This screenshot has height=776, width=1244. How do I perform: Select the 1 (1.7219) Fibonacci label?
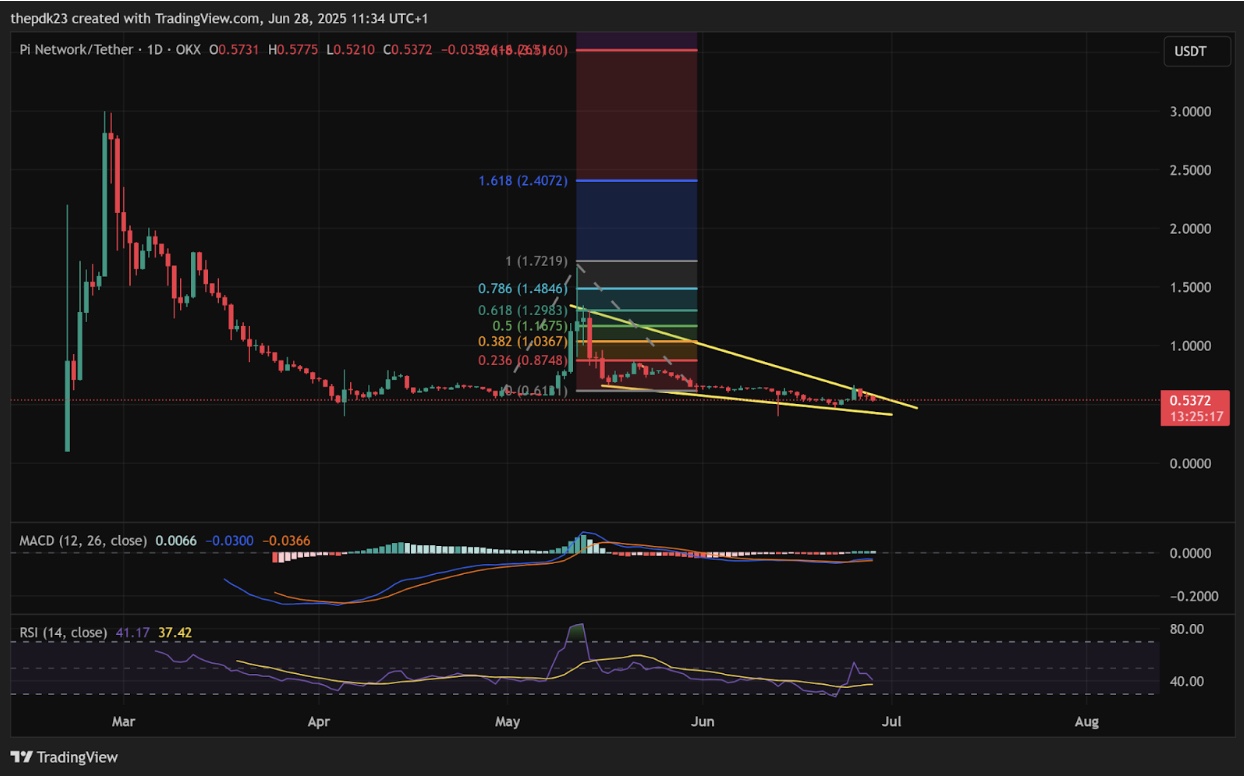click(x=537, y=261)
